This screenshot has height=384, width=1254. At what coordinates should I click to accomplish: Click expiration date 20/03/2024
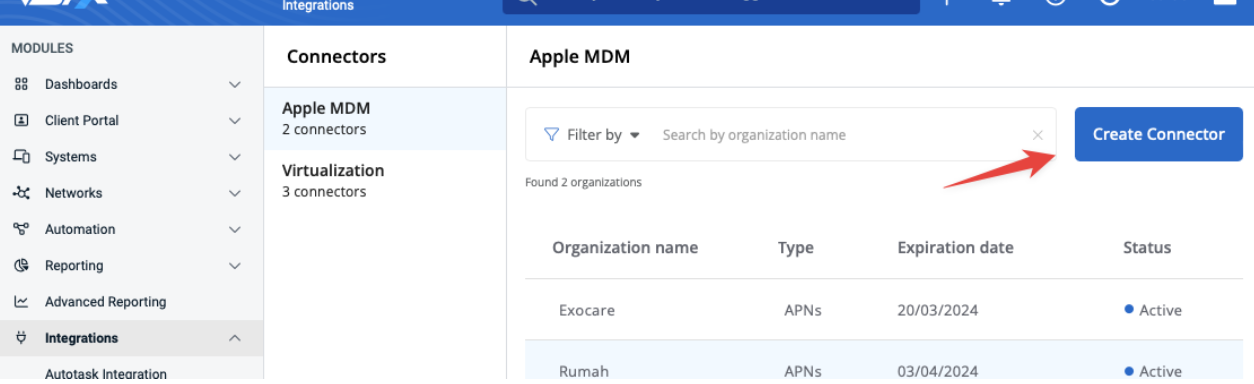click(x=938, y=310)
